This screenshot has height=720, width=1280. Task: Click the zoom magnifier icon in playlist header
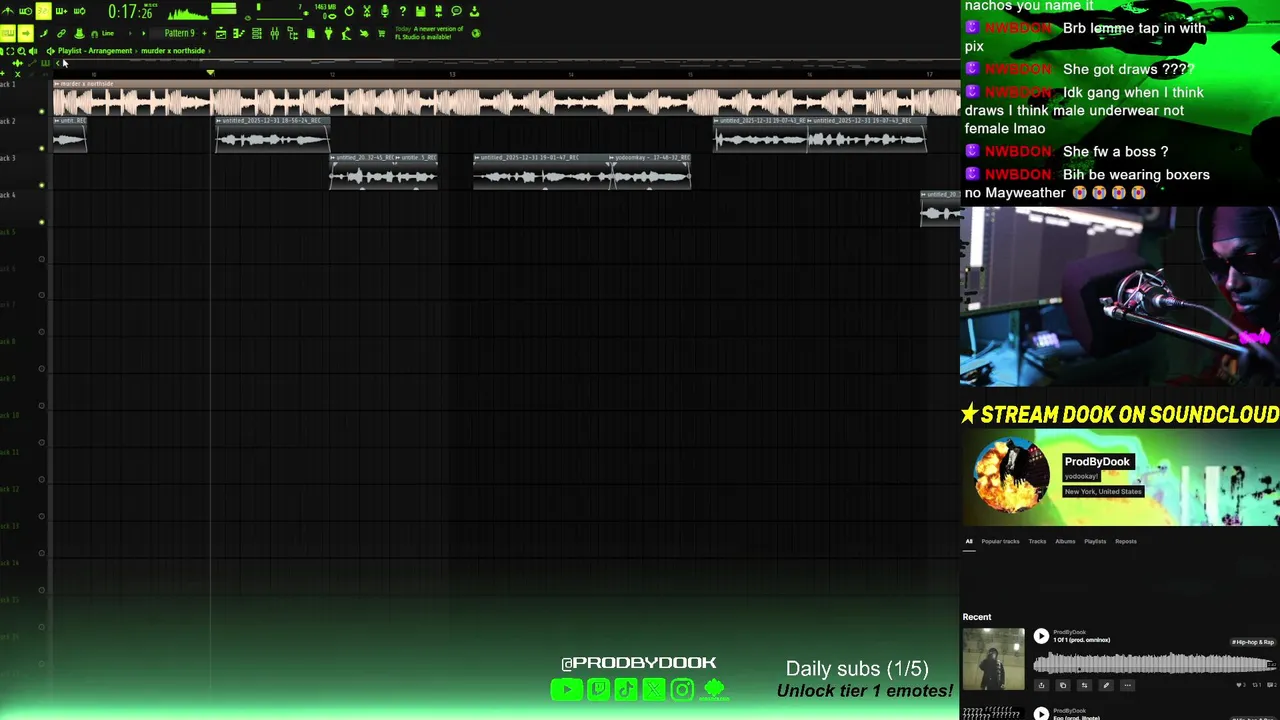[21, 51]
